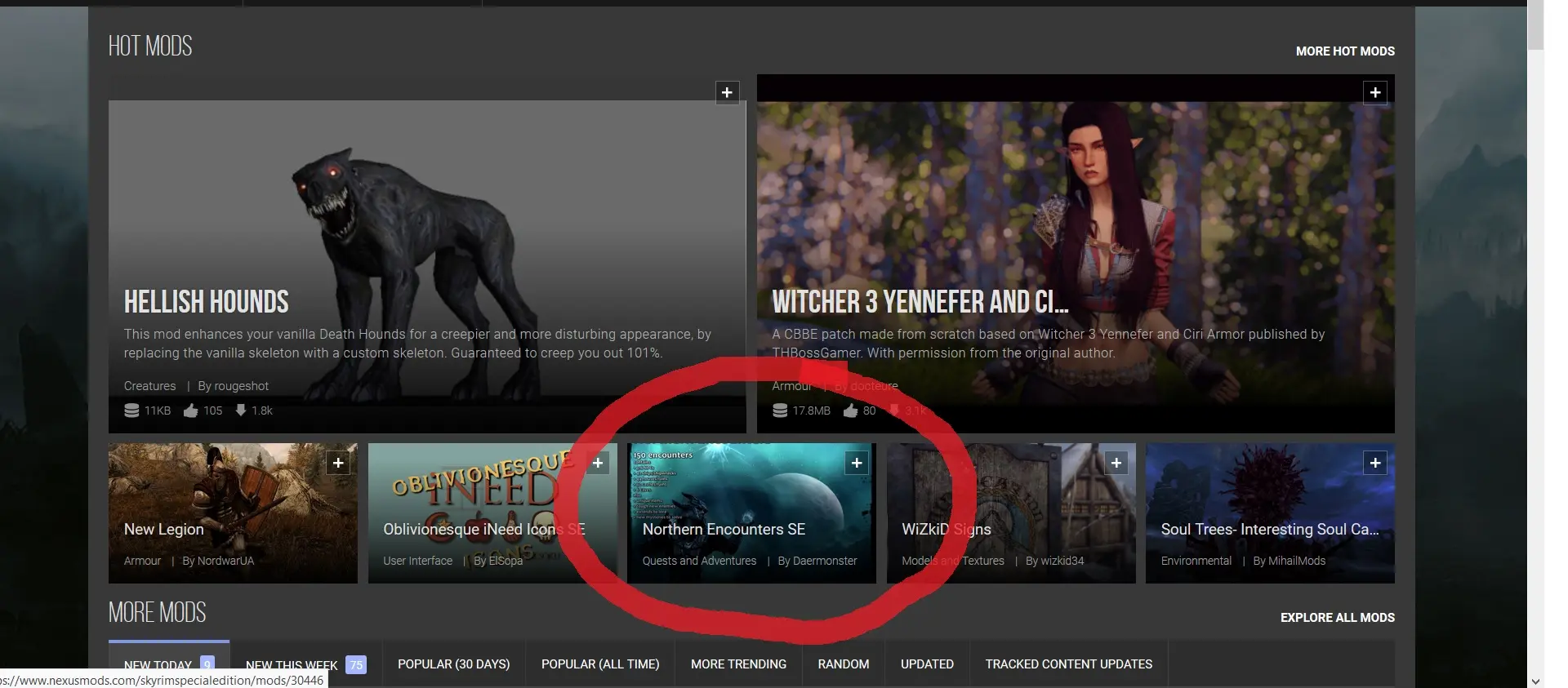Click the endorsements thumbs-up icon on Hellish Hounds

190,410
